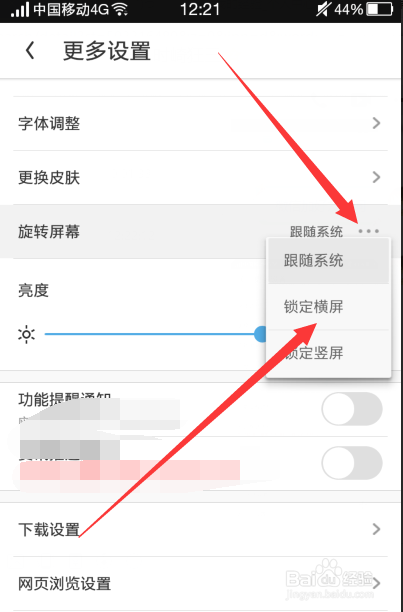The width and height of the screenshot is (403, 612).
Task: Tap the signal strength bars icon
Action: (x=20, y=9)
